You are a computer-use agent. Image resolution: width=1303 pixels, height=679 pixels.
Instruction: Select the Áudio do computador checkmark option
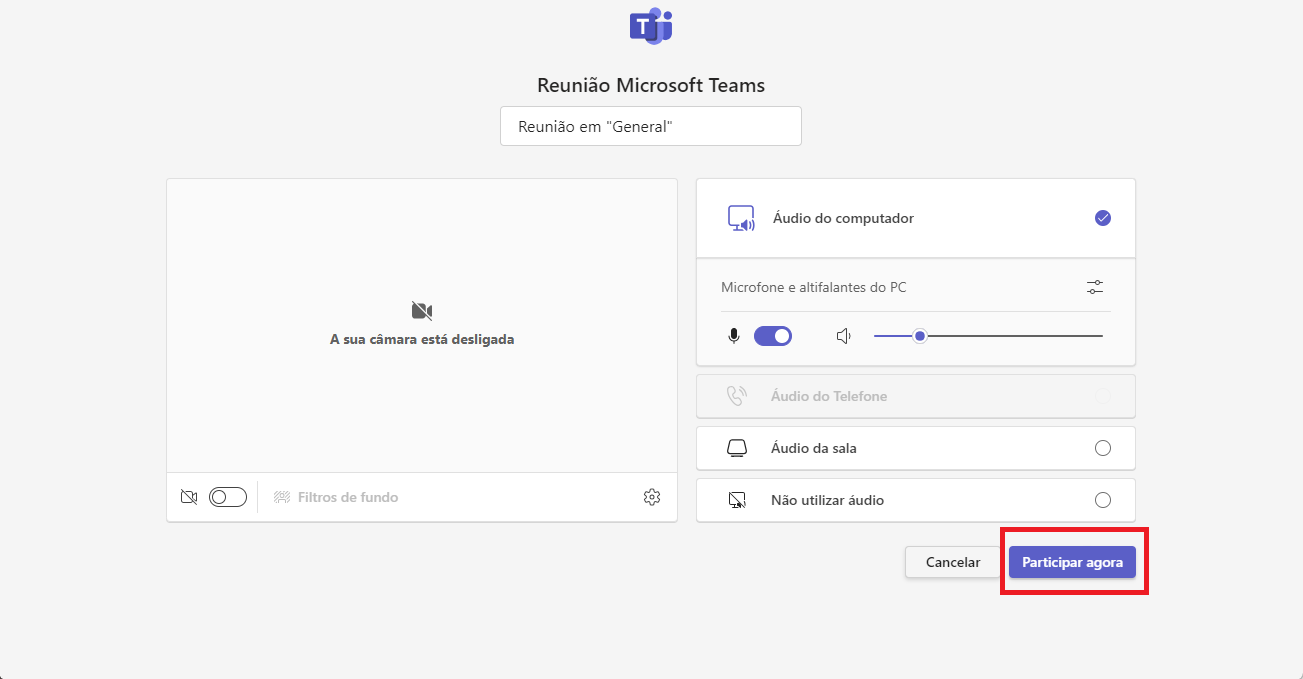point(1103,218)
